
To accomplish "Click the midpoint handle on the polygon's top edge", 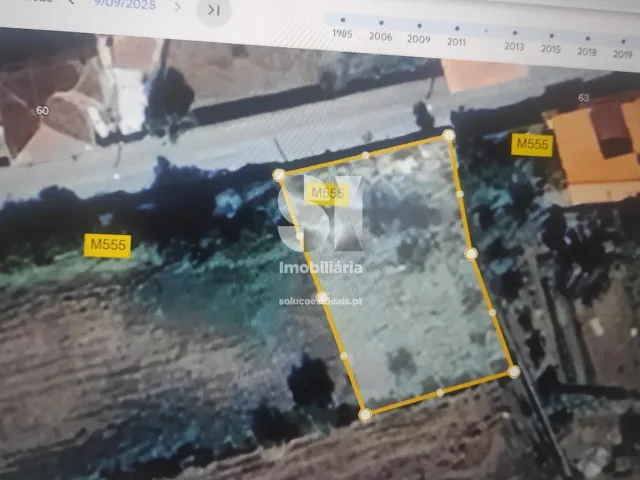I will point(366,155).
